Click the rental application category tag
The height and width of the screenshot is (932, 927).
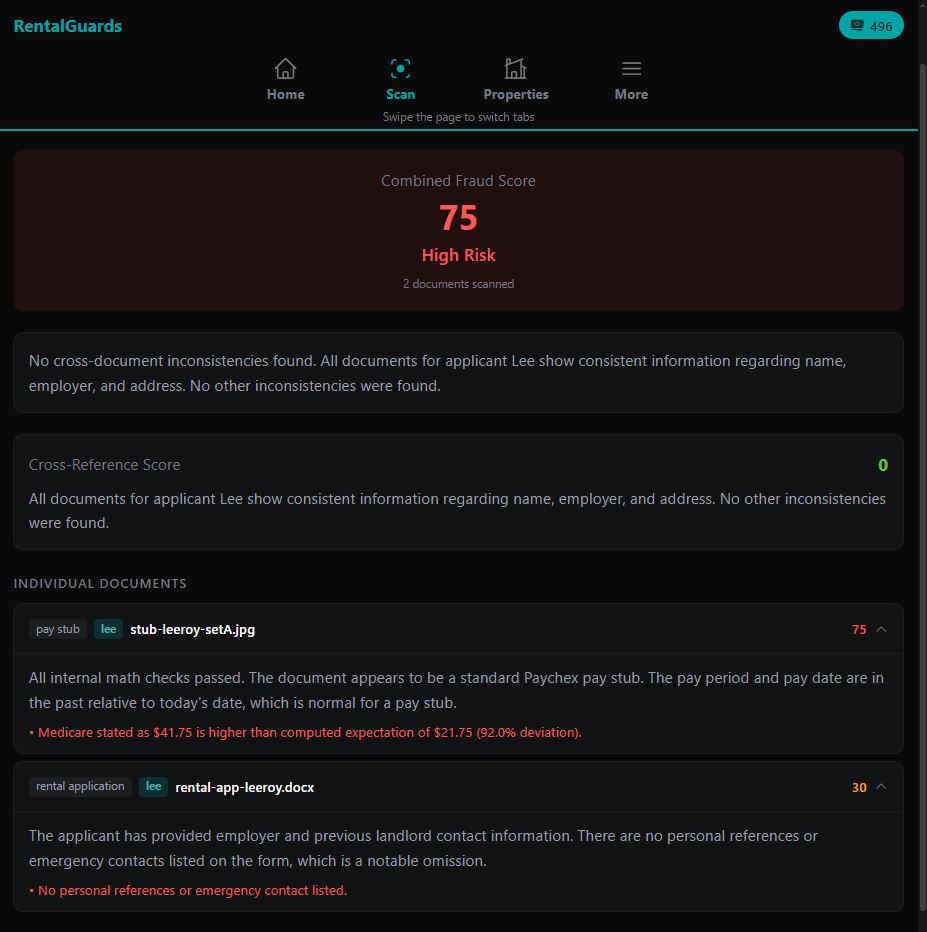79,787
